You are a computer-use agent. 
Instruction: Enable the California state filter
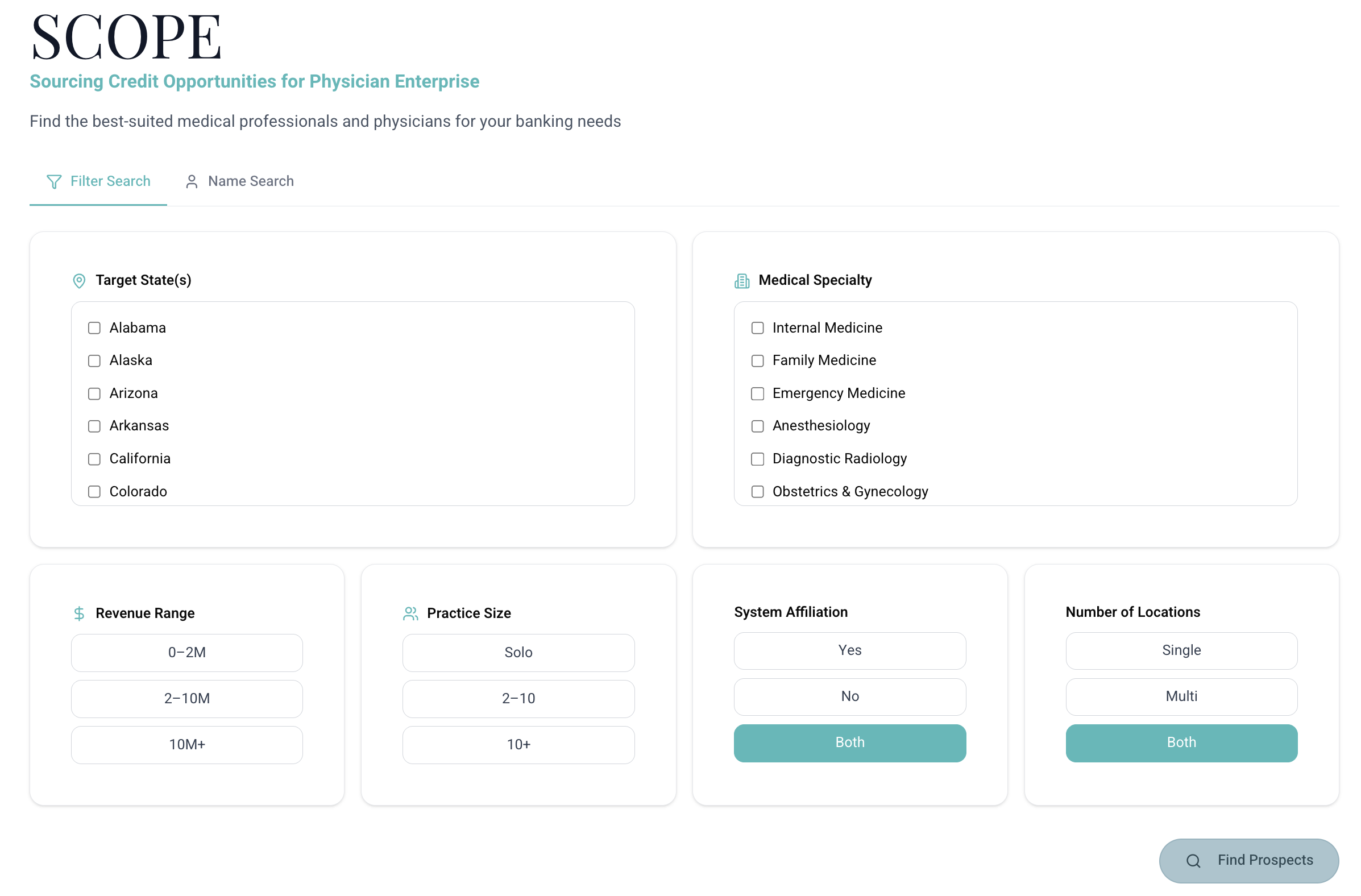click(x=94, y=459)
